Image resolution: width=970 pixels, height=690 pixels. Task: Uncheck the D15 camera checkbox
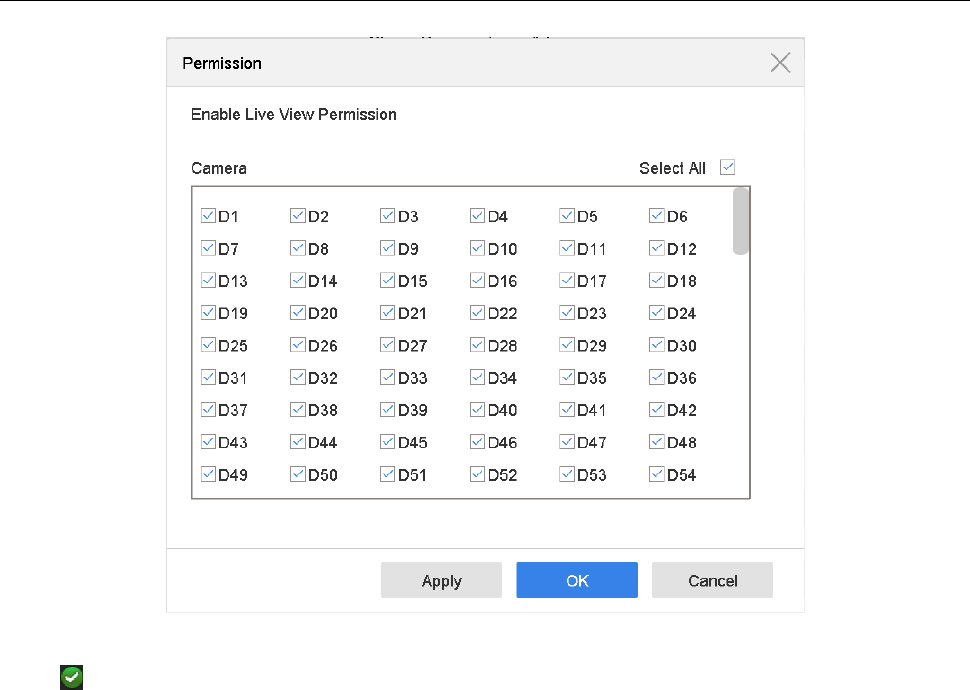point(388,281)
